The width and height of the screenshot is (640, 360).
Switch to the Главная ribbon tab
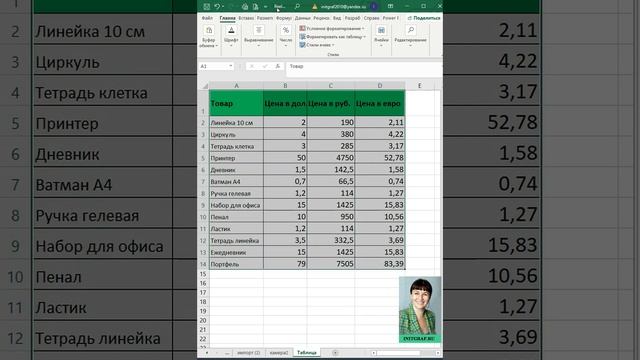[x=227, y=18]
